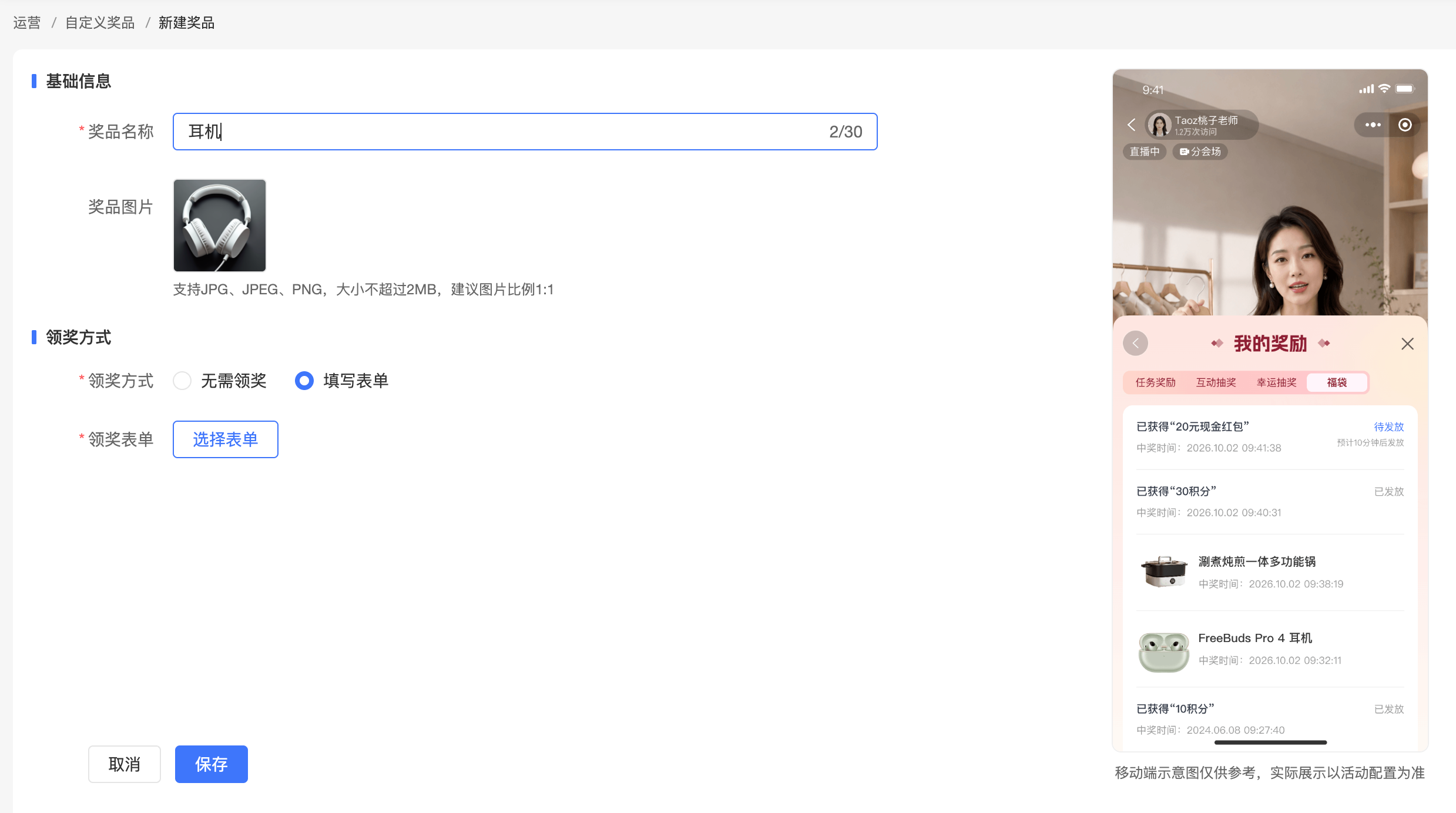
Task: Click the FreeBuds Pro 4 earbuds image
Action: click(1163, 651)
